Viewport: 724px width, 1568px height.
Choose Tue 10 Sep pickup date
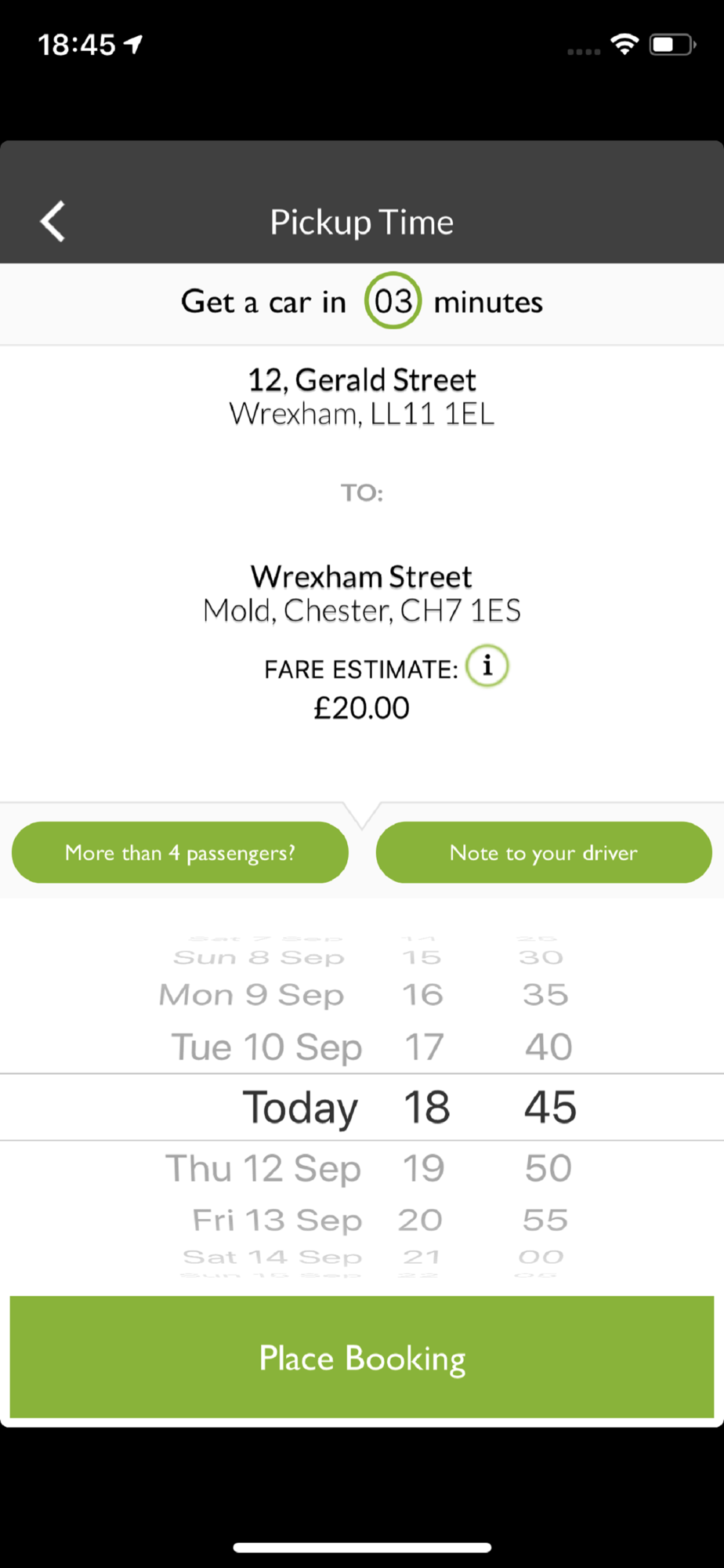(x=266, y=1047)
